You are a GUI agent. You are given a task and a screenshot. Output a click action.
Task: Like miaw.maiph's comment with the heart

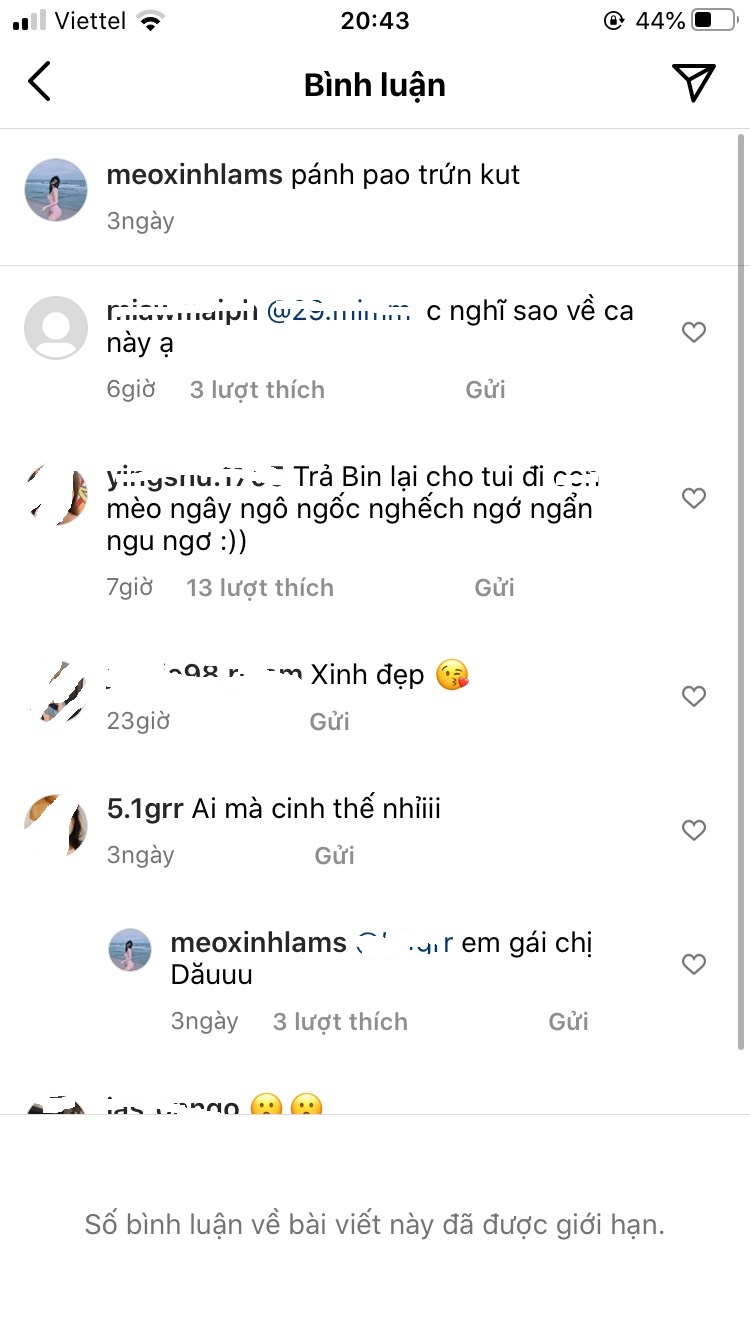coord(693,331)
